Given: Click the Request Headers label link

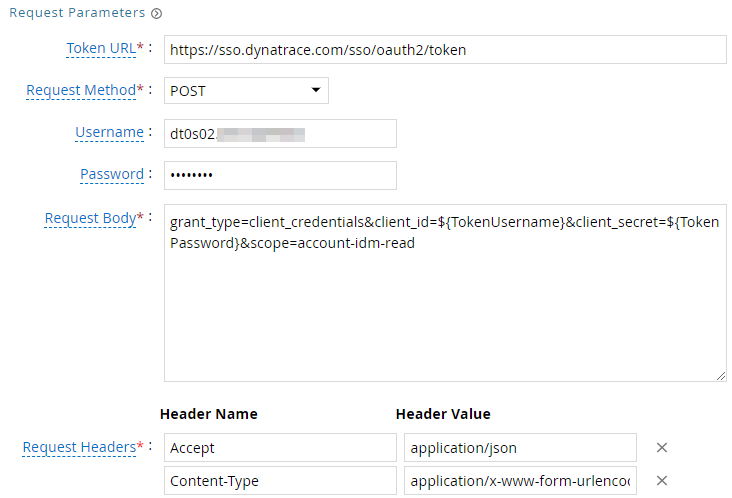Looking at the screenshot, I should click(79, 447).
